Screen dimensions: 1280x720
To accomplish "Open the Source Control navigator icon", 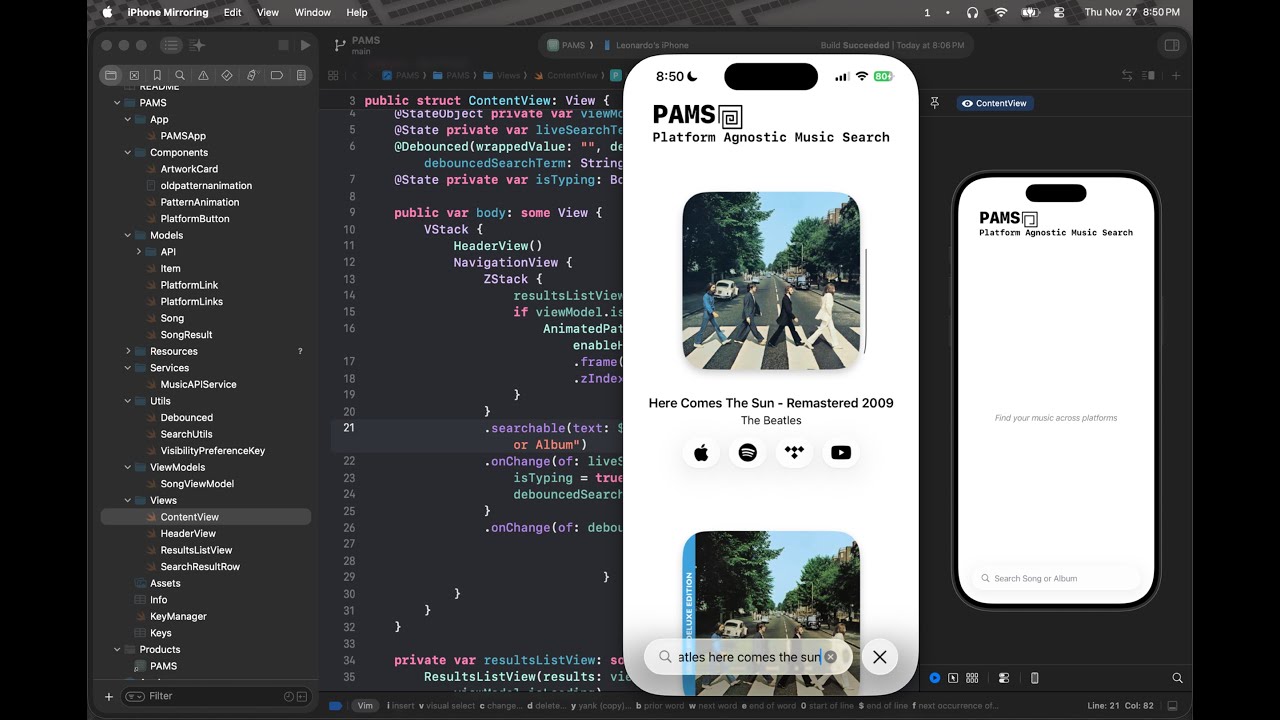I will pyautogui.click(x=134, y=75).
